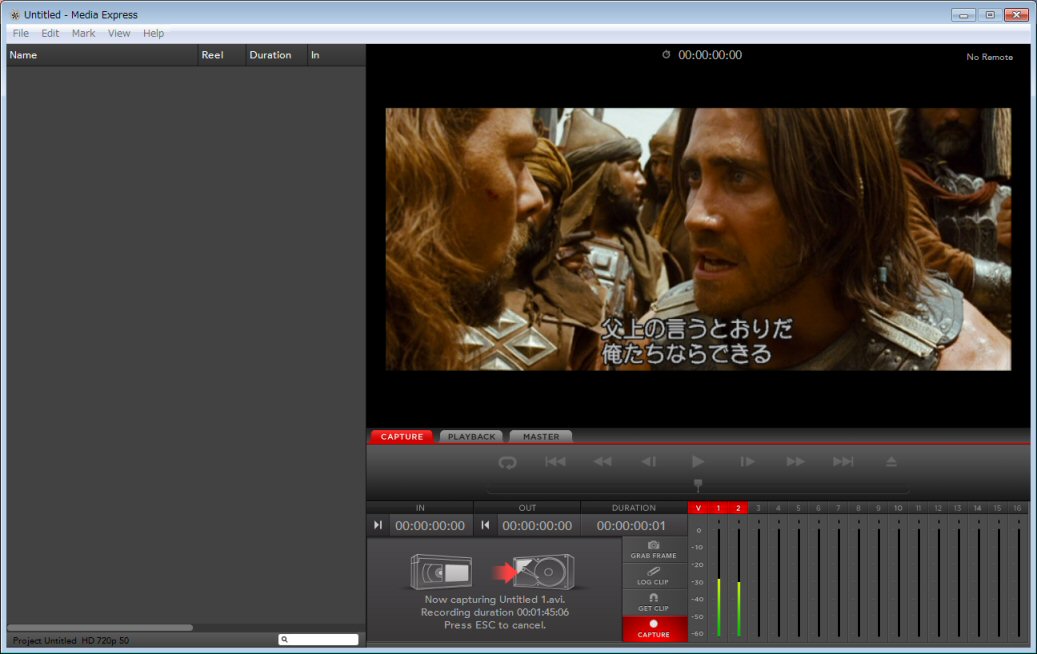1037x654 pixels.
Task: Select the DURATION timecode field
Action: [632, 526]
